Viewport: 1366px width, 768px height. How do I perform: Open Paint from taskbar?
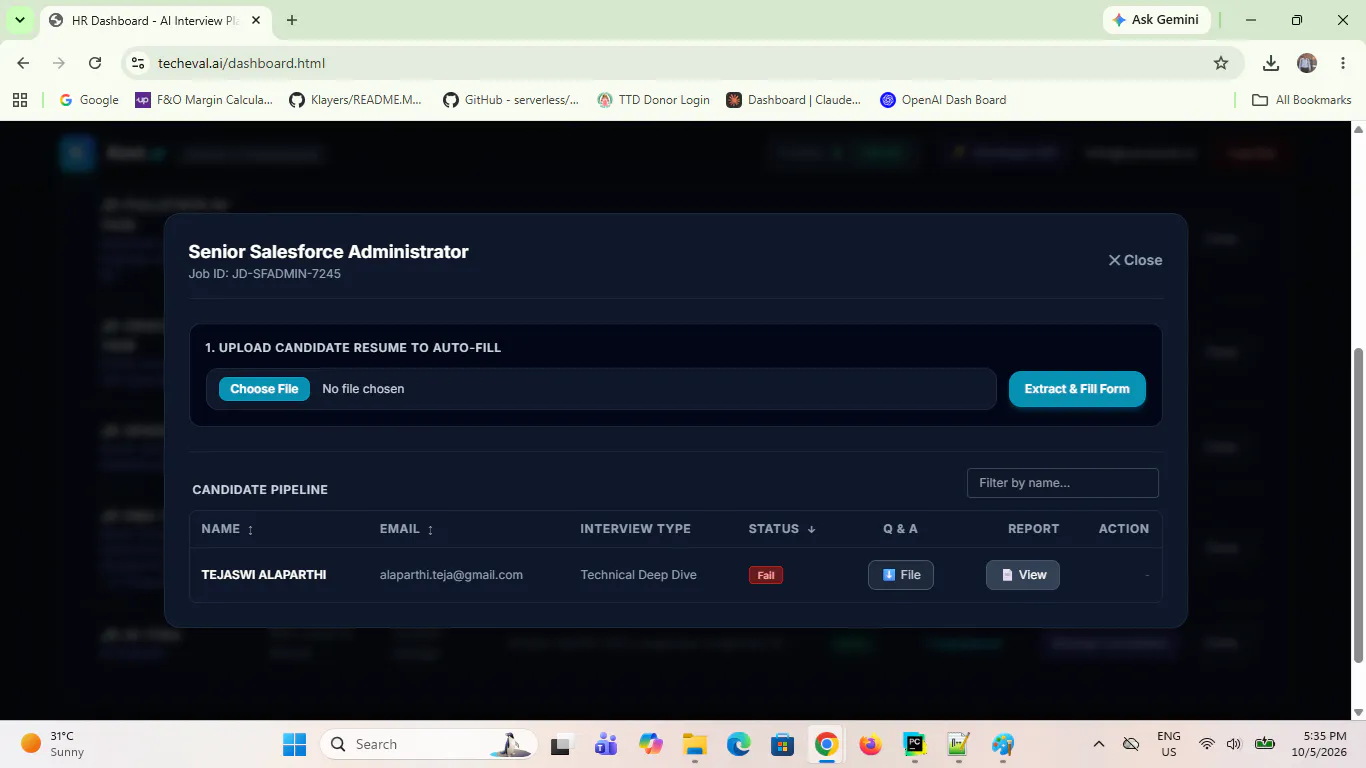coord(1003,744)
